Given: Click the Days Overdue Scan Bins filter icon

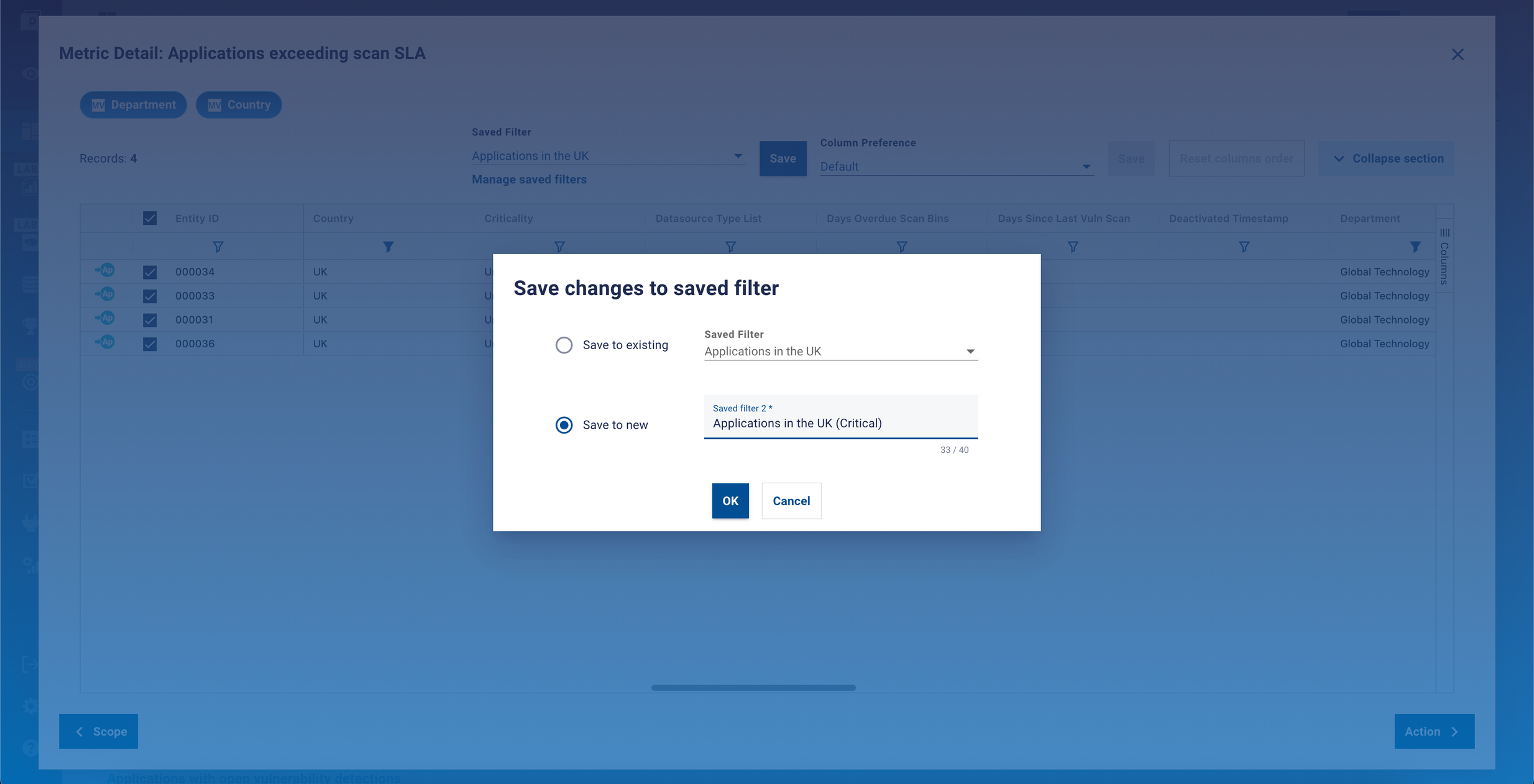Looking at the screenshot, I should coord(901,247).
